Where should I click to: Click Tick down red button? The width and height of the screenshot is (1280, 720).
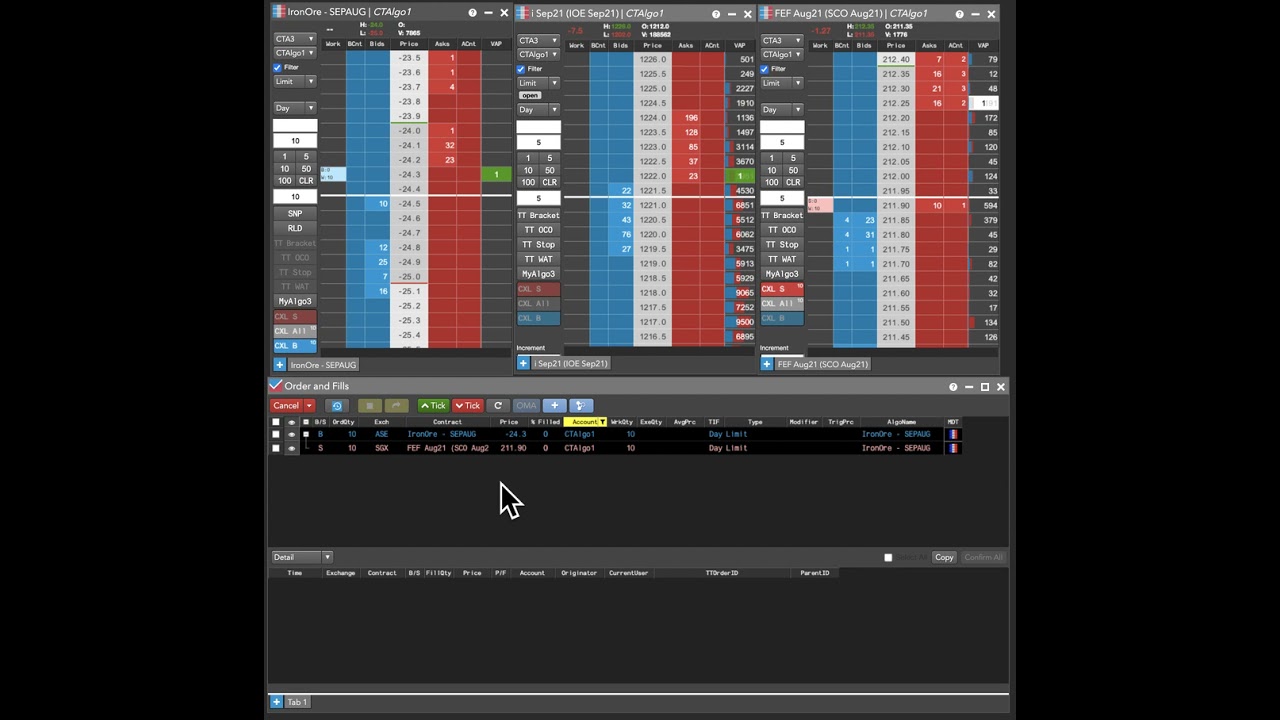click(x=468, y=406)
